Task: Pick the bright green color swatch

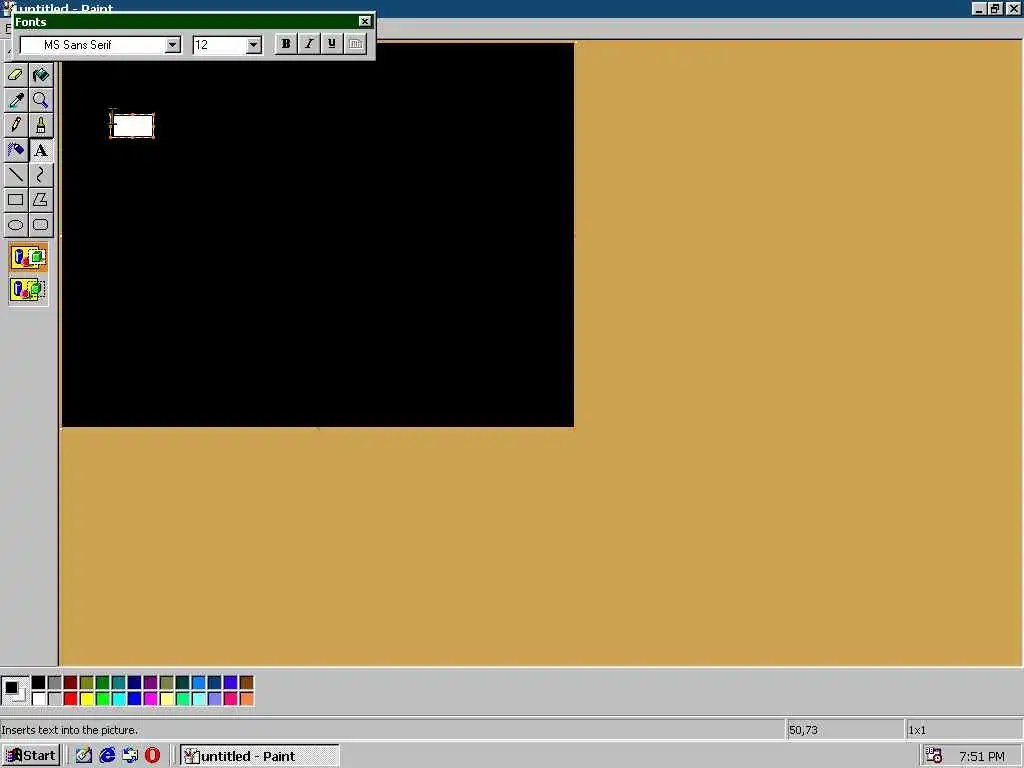Action: click(103, 699)
